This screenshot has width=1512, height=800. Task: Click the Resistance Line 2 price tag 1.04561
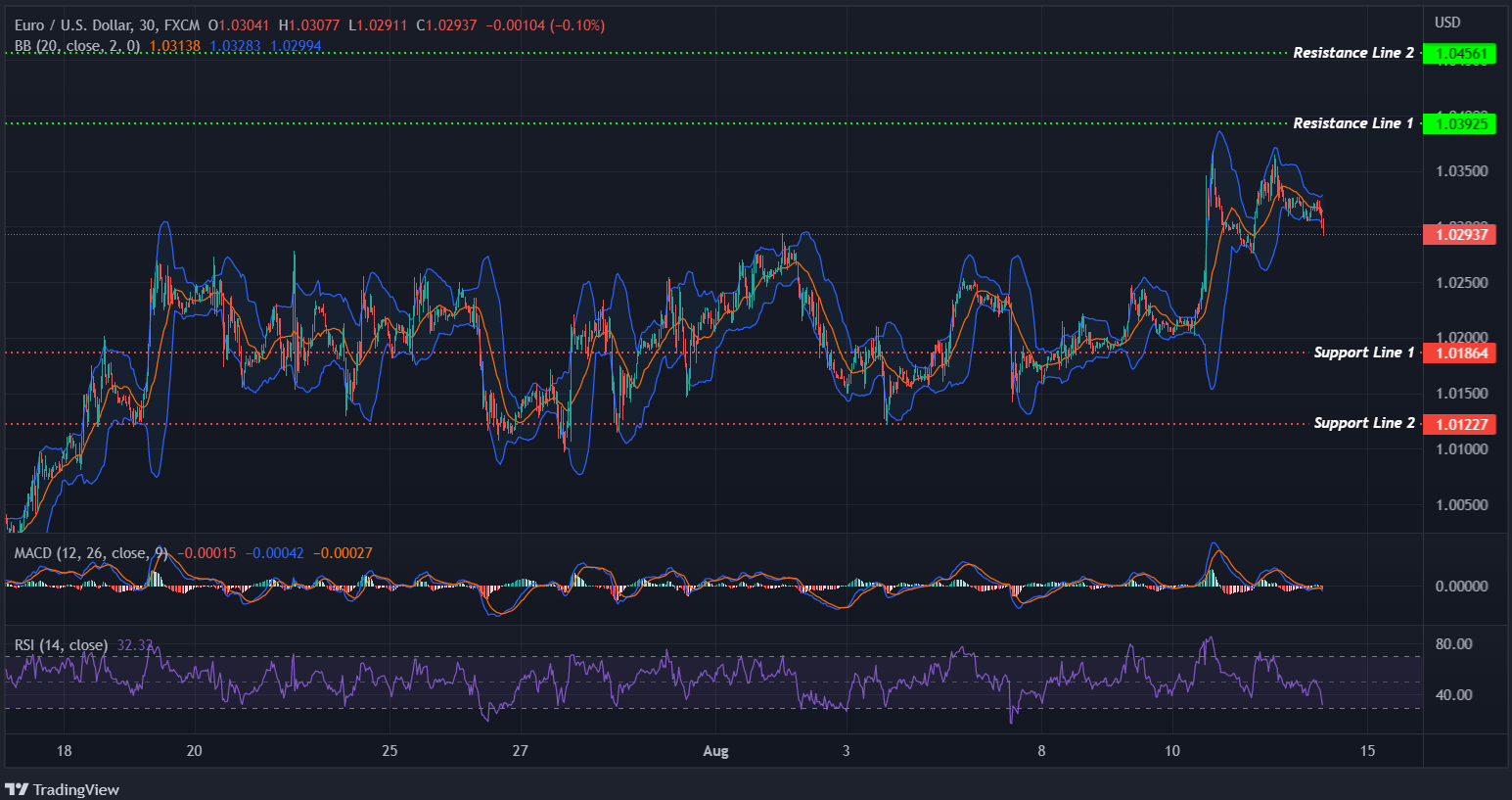point(1459,53)
